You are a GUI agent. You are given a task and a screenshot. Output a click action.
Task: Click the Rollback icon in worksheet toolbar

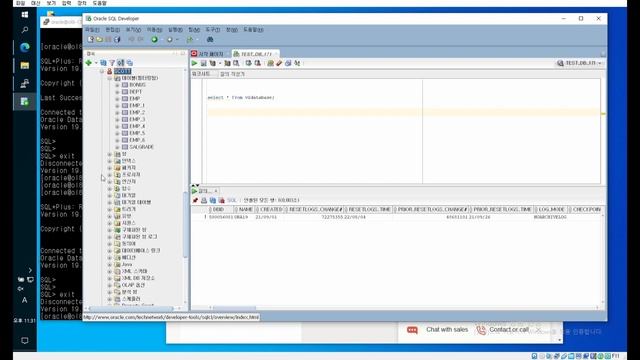coord(257,63)
